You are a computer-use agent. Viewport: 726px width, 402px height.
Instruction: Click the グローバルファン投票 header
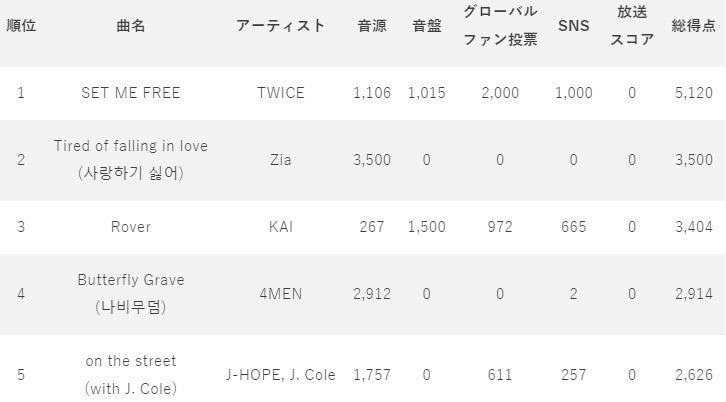point(500,25)
